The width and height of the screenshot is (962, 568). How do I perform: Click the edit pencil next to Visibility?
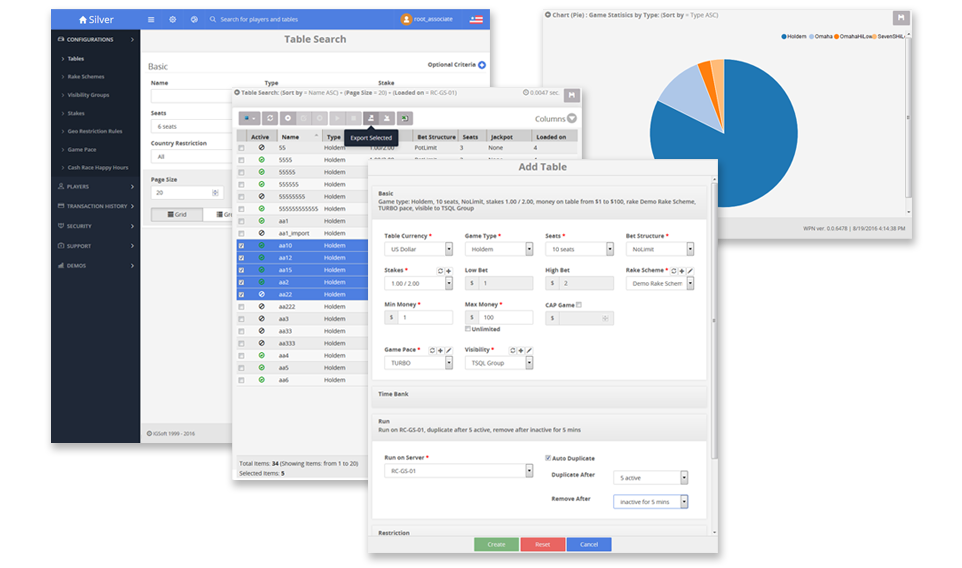coord(529,350)
